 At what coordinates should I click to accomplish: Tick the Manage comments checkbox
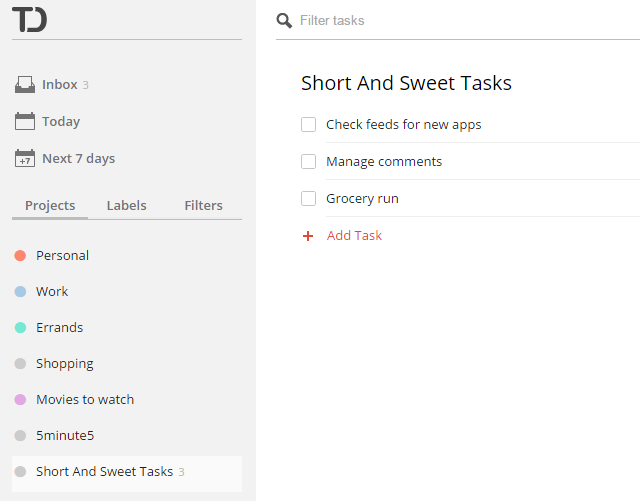tap(309, 162)
